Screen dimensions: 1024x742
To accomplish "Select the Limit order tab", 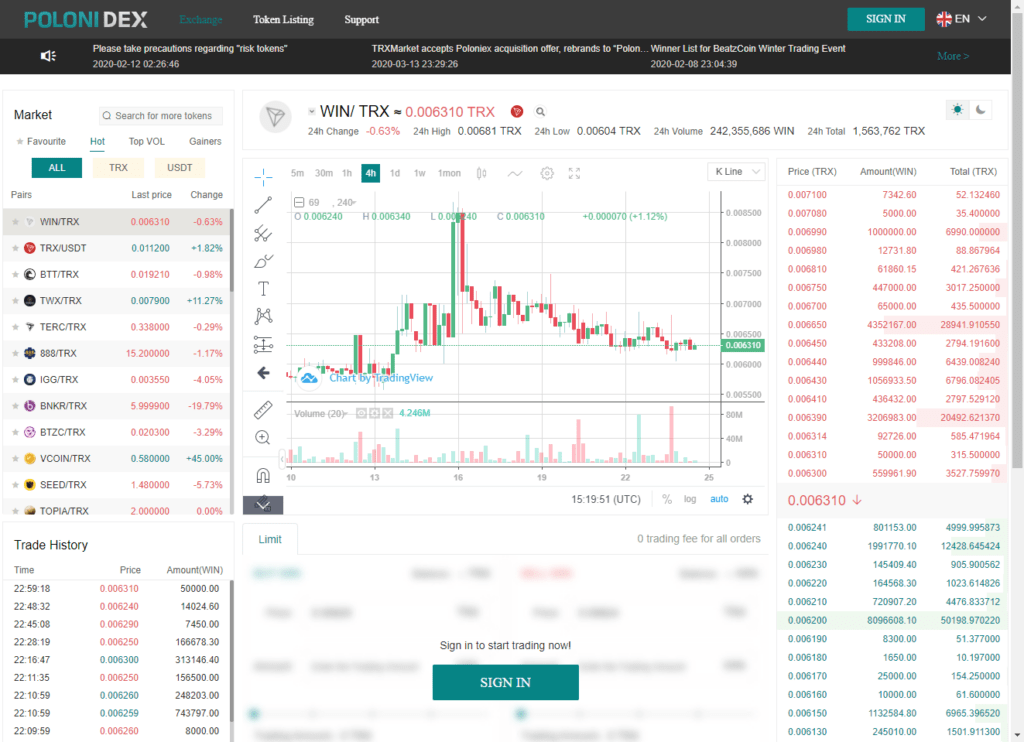I will tap(270, 540).
